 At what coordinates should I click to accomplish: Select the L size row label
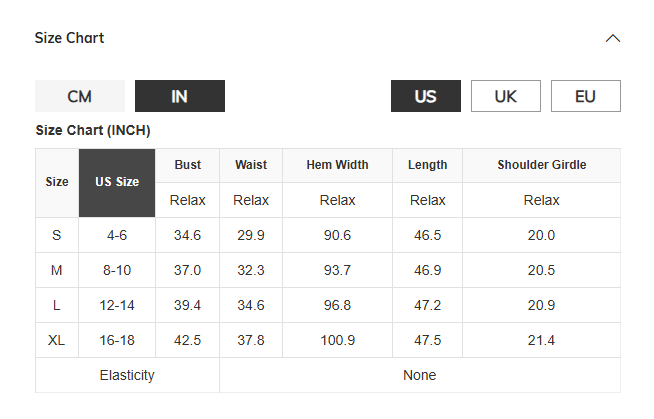coord(57,305)
